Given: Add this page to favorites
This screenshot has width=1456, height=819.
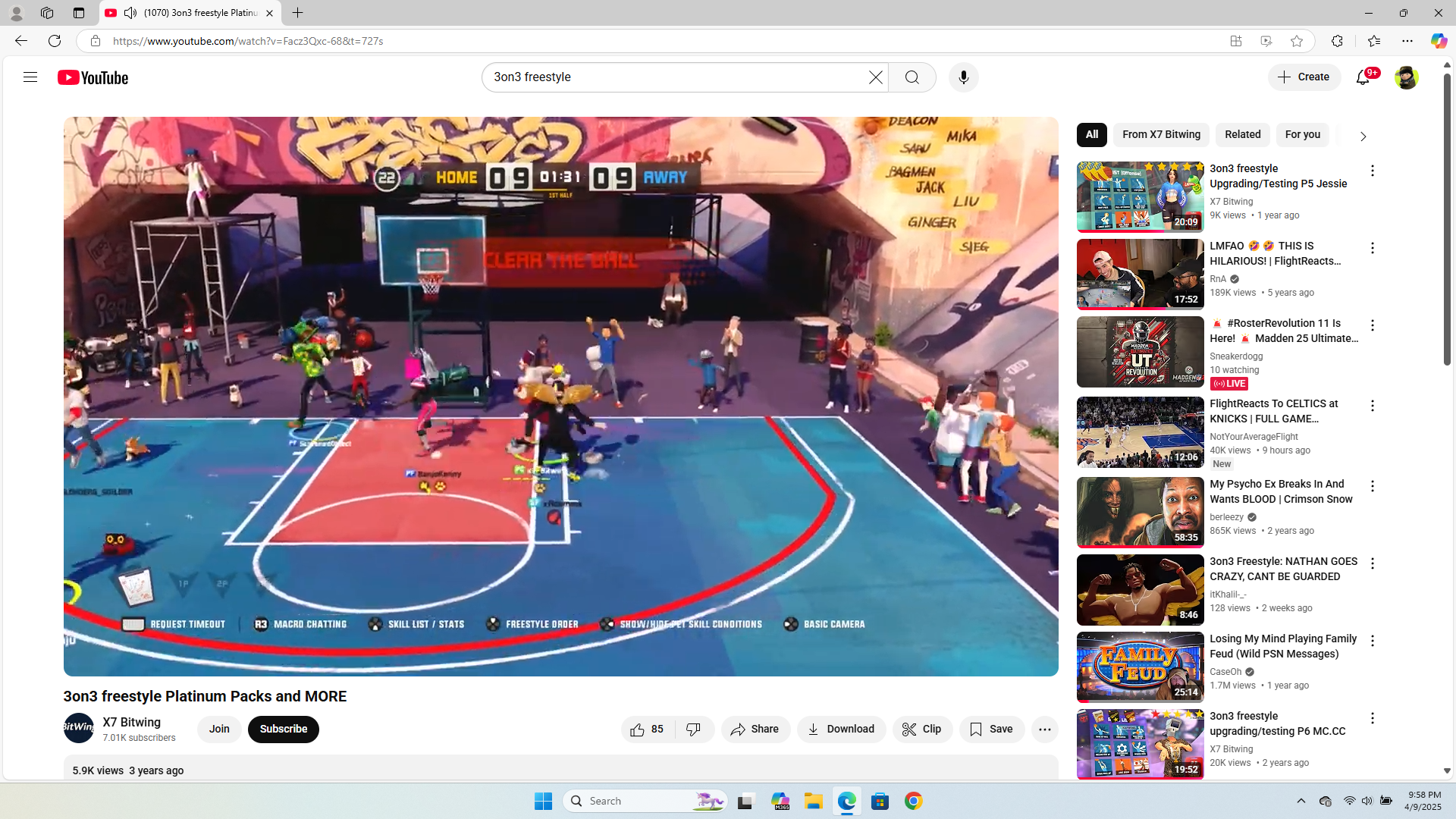Looking at the screenshot, I should 1297,41.
